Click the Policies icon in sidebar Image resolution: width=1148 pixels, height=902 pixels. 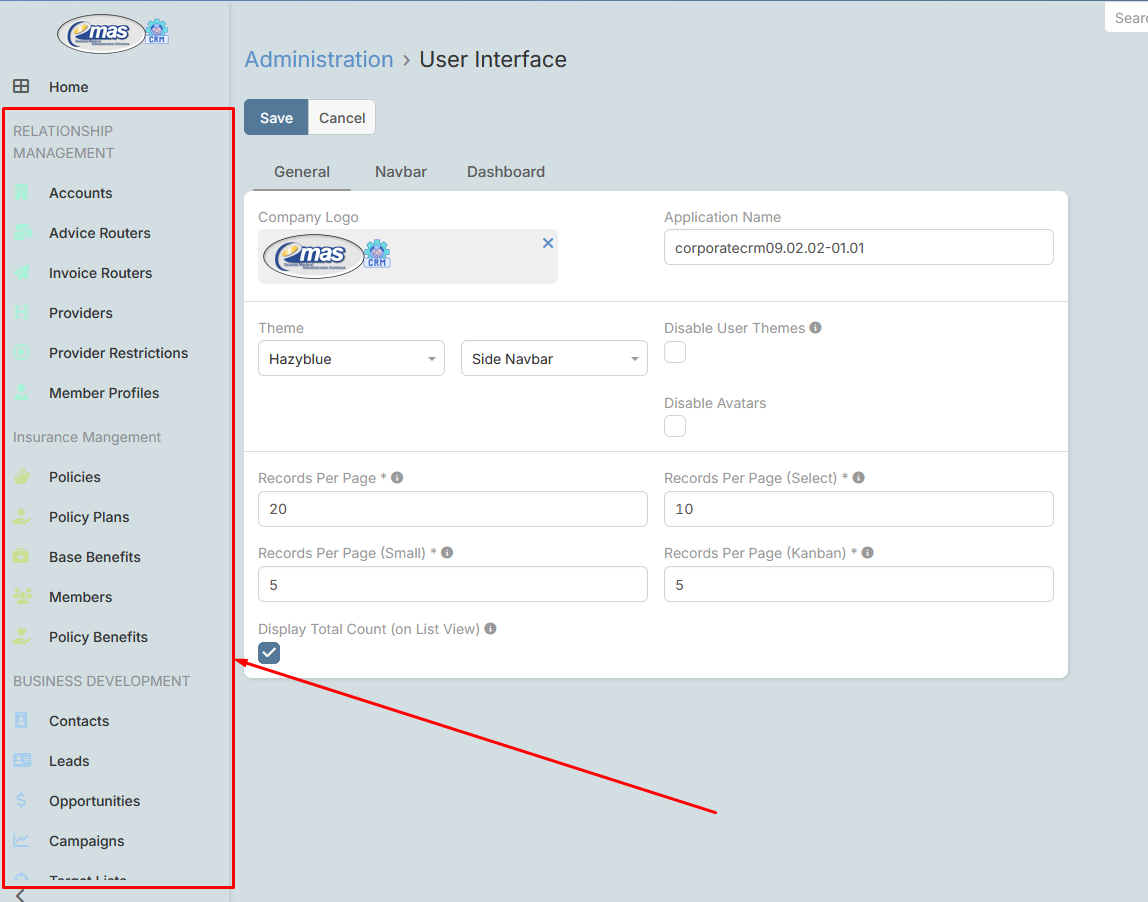pos(22,477)
